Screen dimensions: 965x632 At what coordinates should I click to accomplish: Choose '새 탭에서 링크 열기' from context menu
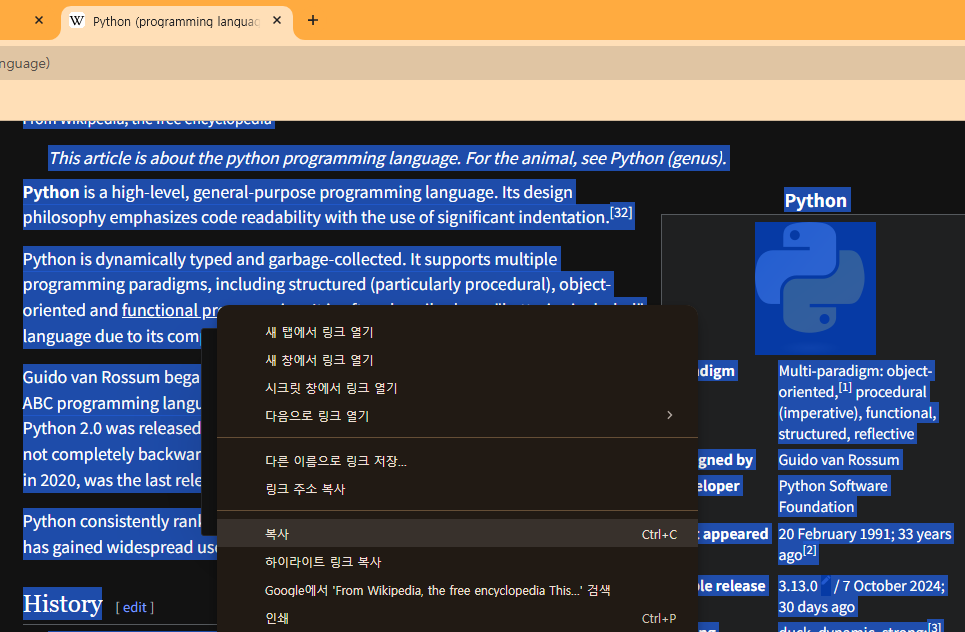pos(457,332)
